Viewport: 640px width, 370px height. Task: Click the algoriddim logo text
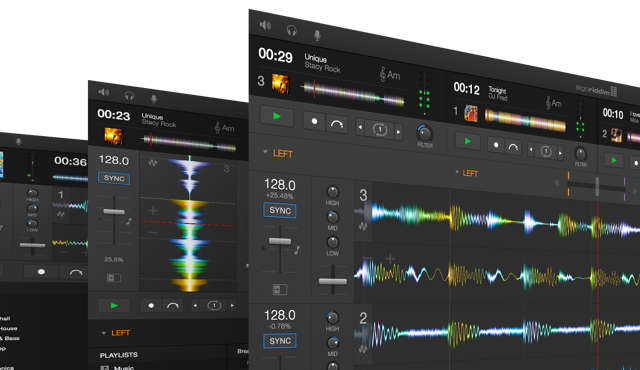tap(592, 89)
